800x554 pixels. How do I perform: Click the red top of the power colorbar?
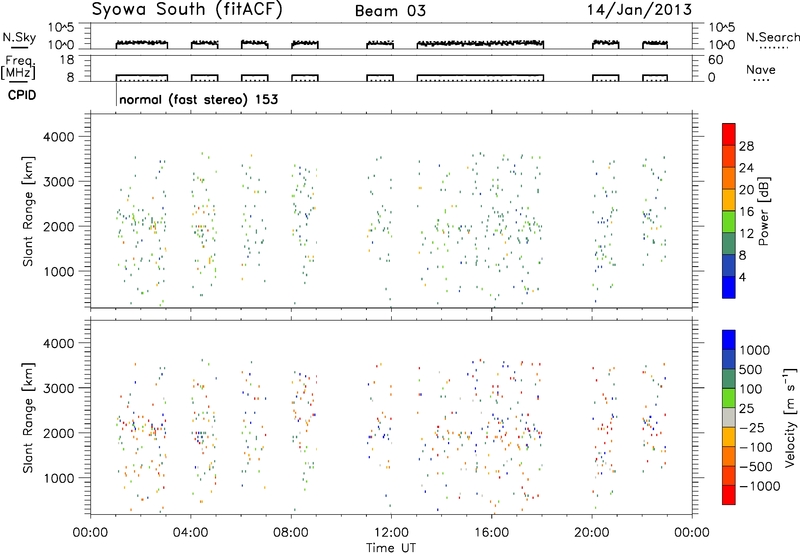point(729,134)
